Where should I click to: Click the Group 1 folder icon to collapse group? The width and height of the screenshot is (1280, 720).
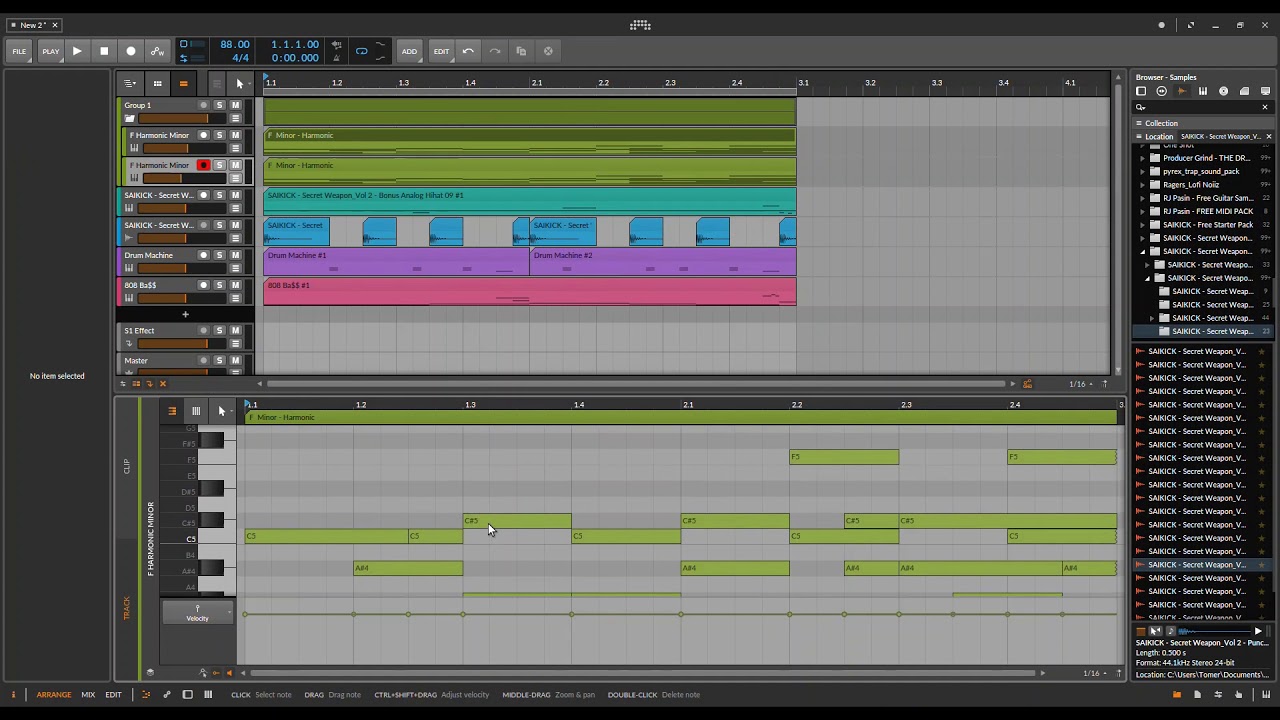pos(129,118)
